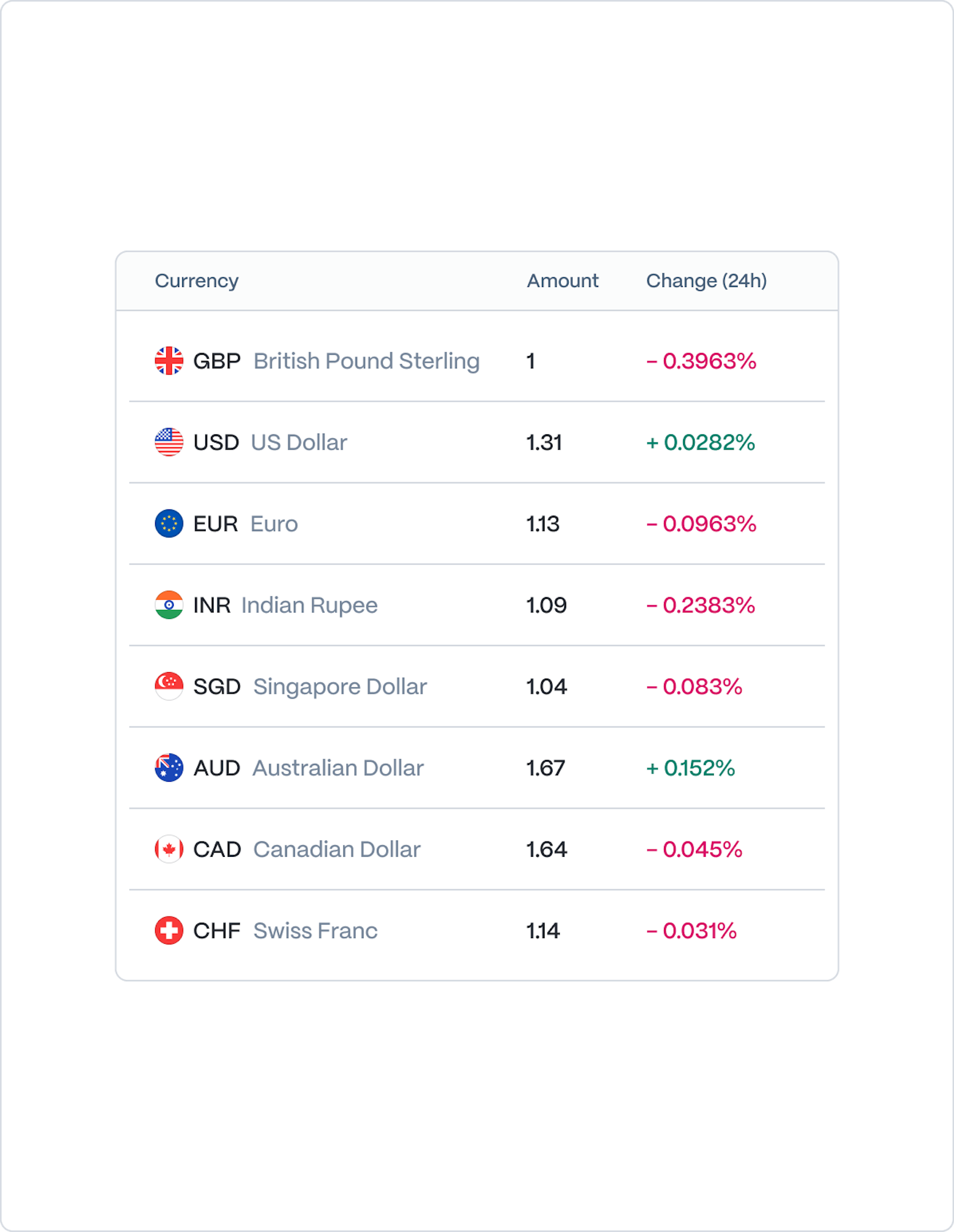The image size is (954, 1232).
Task: Click the Euro amount 1.13
Action: click(x=543, y=524)
